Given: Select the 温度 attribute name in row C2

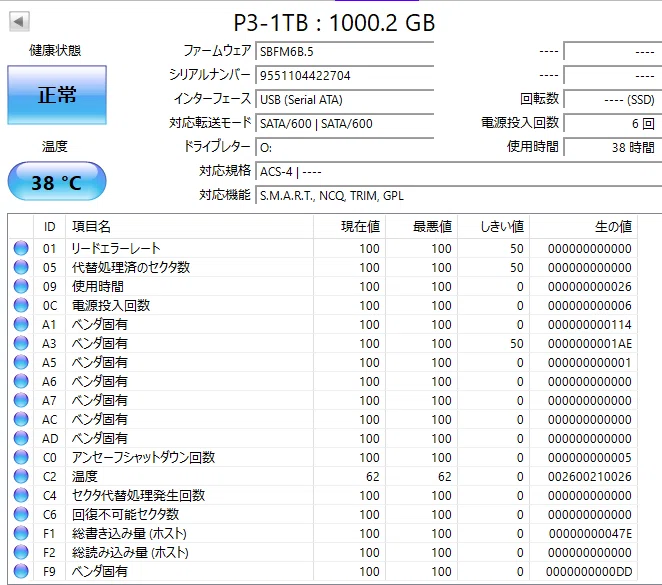Looking at the screenshot, I should [x=84, y=476].
